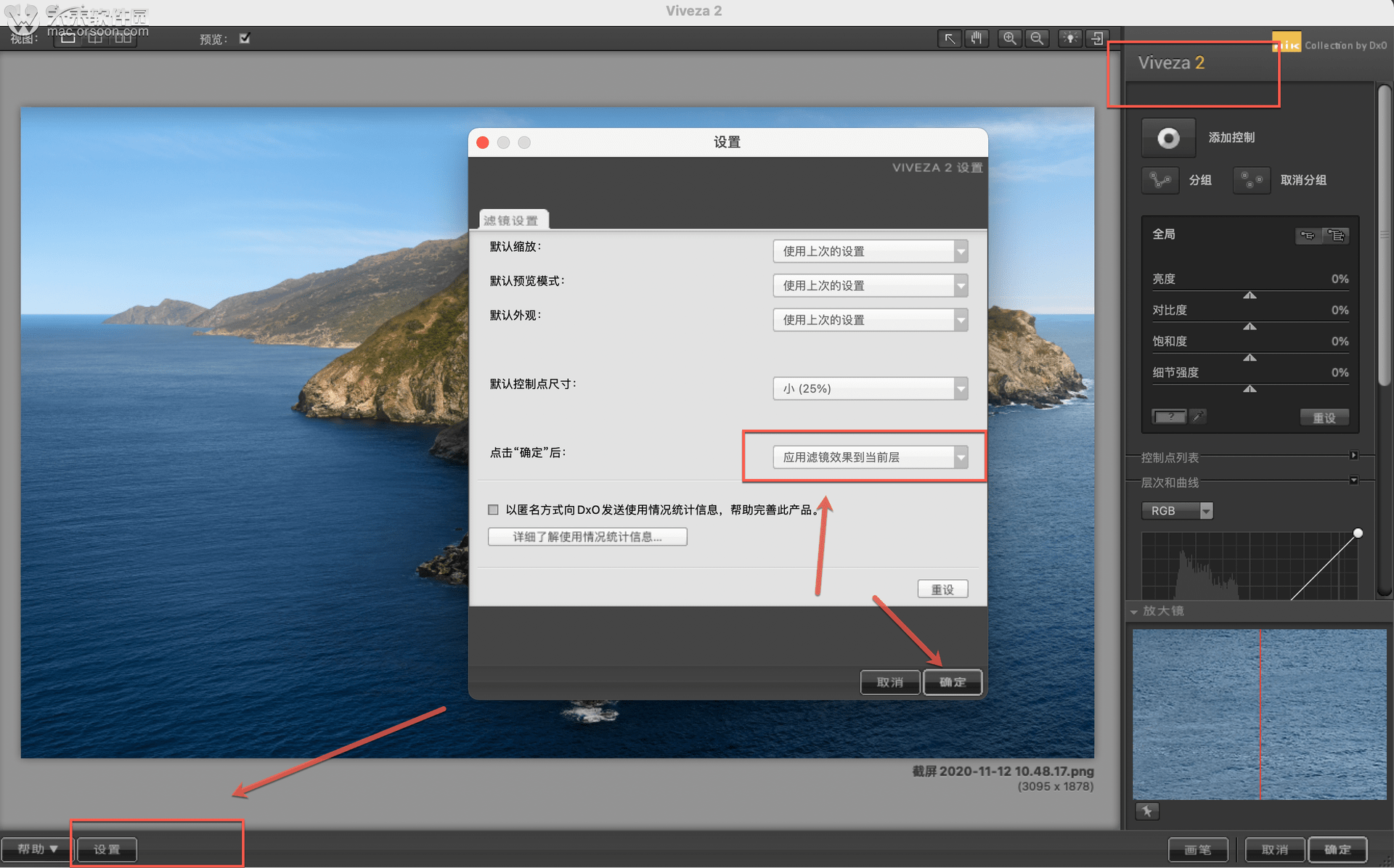Collapse sliders with the compact list icon in 全局
Image resolution: width=1394 pixels, height=868 pixels.
coord(1308,235)
